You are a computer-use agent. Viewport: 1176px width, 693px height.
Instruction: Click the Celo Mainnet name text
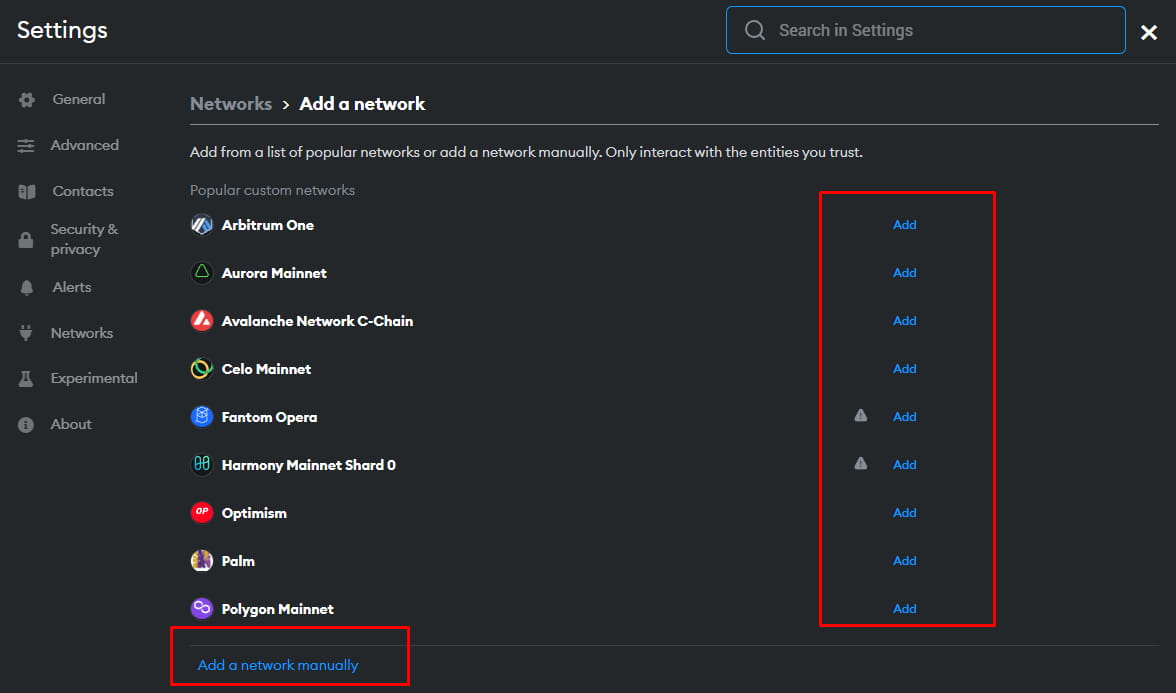click(266, 369)
